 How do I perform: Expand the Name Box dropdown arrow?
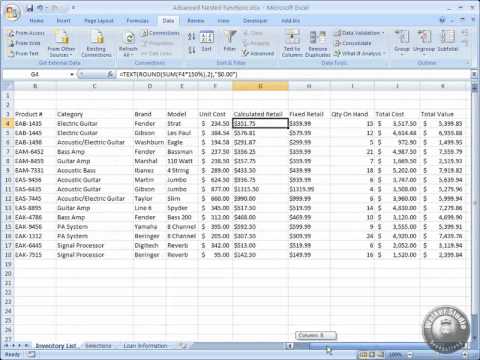click(x=72, y=74)
